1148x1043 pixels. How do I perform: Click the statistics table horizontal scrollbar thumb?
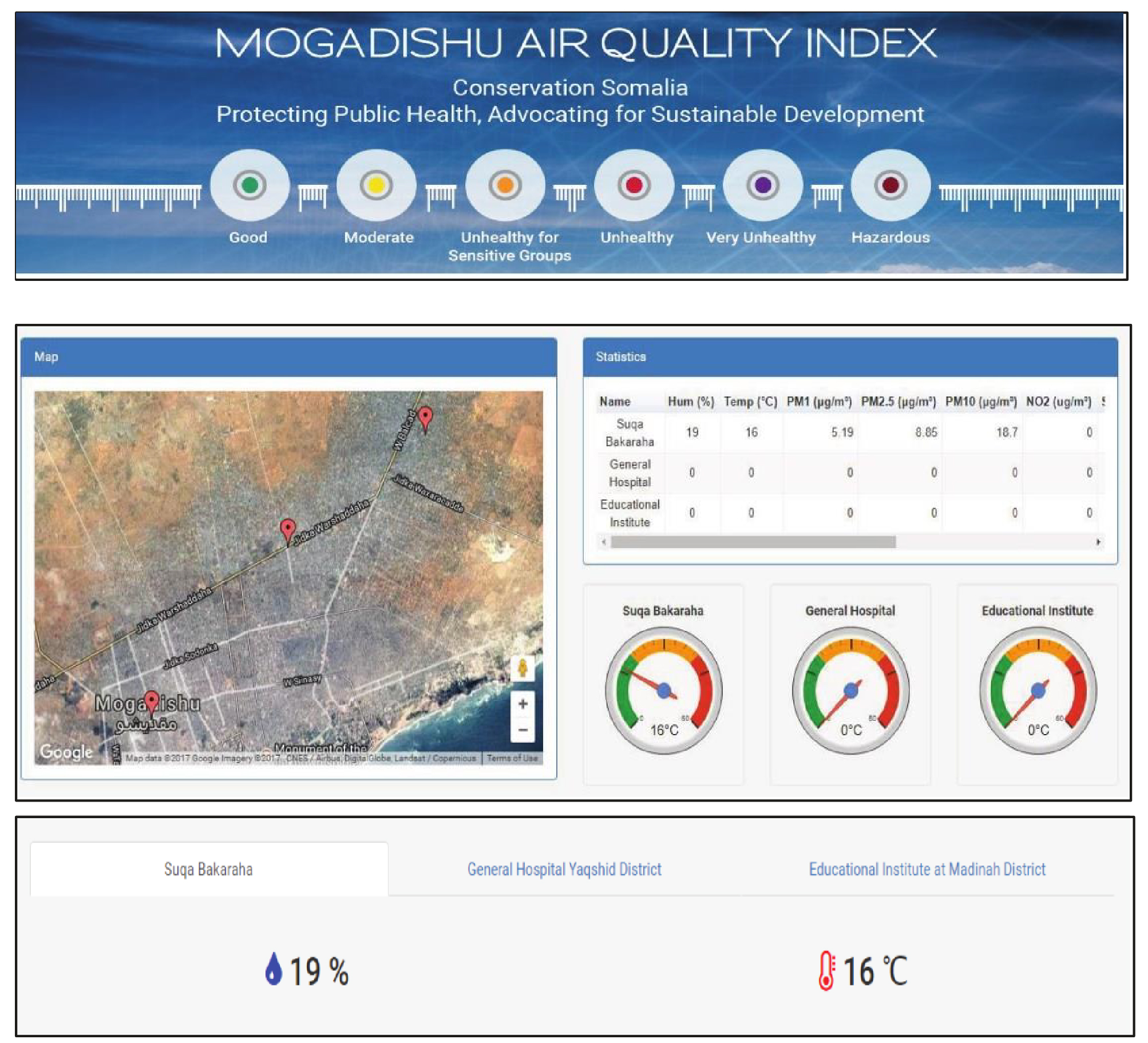(x=753, y=542)
